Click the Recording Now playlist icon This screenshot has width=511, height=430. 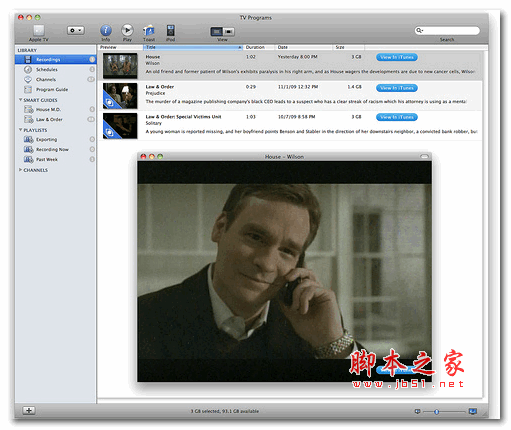pyautogui.click(x=29, y=149)
